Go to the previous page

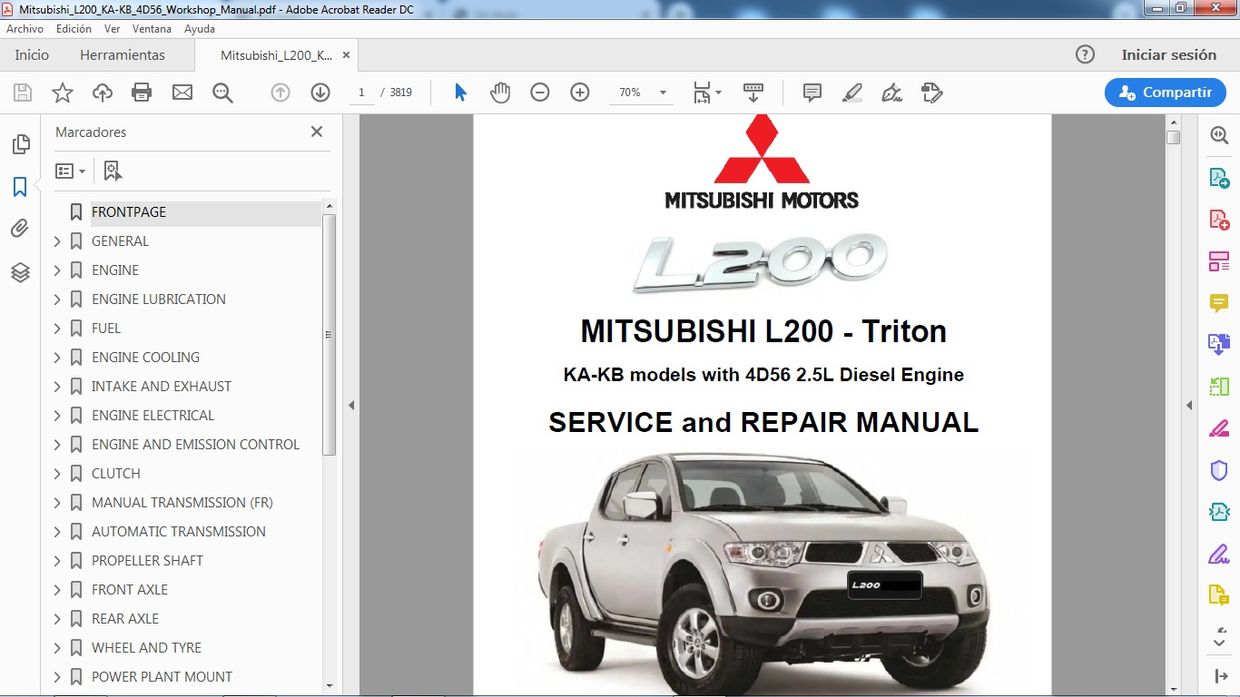pos(280,93)
